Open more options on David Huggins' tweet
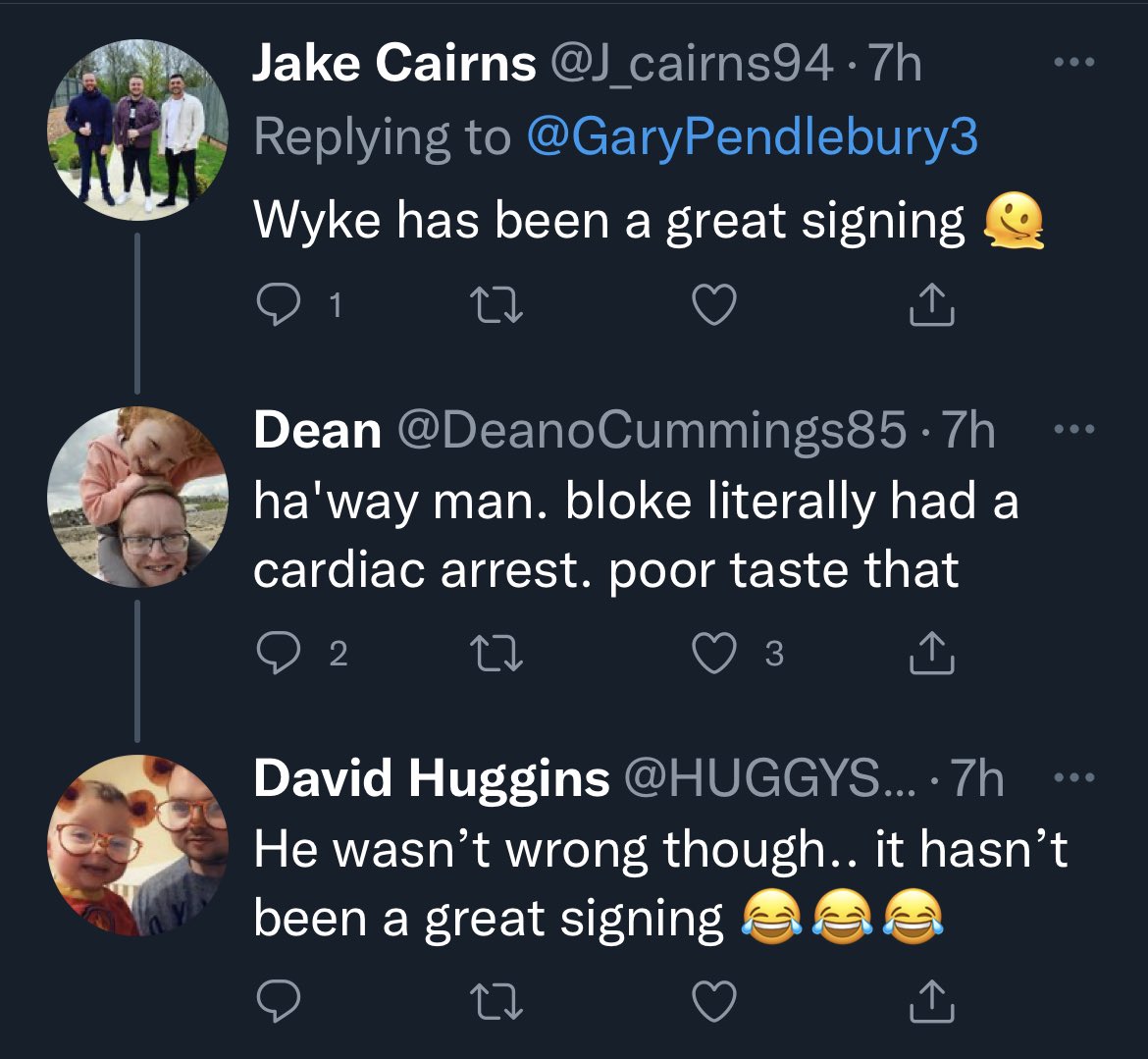This screenshot has width=1148, height=1059. pos(1074,777)
